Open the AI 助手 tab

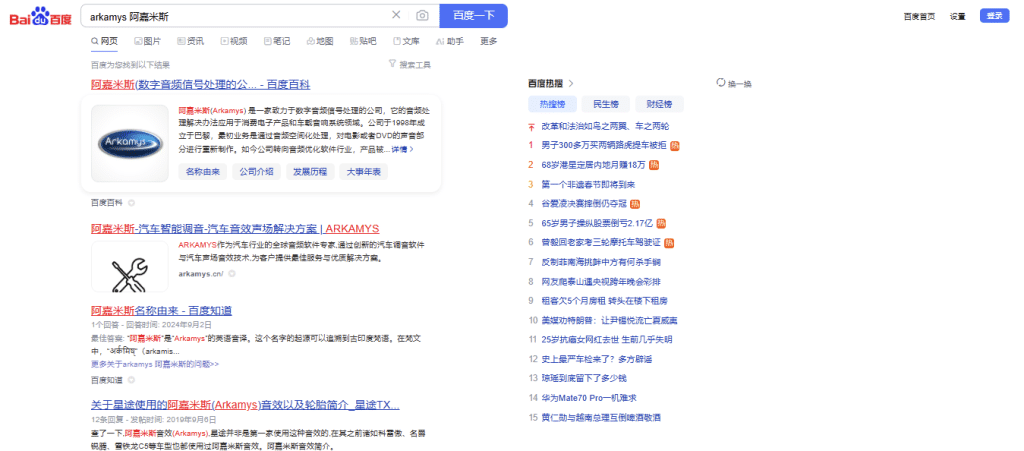coord(449,41)
